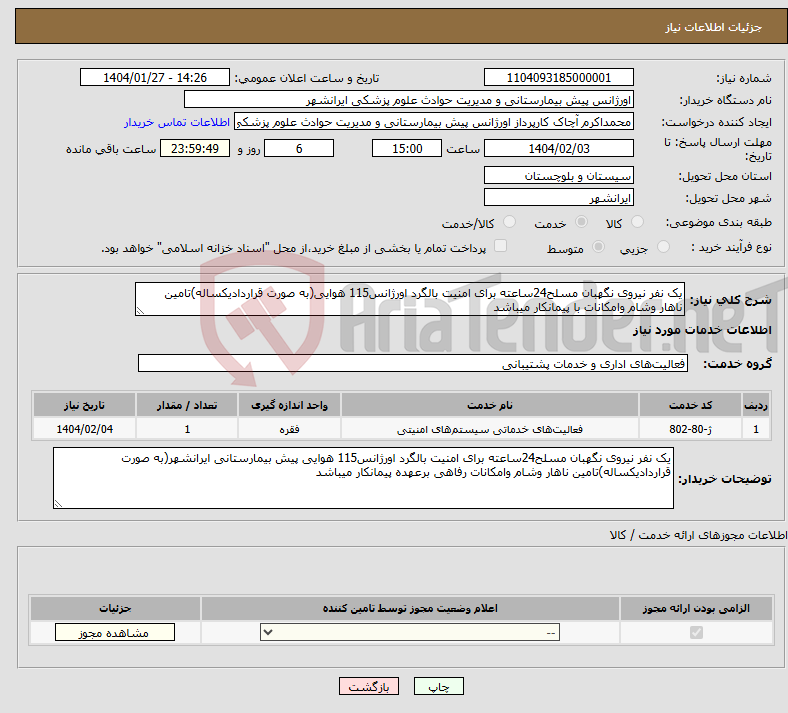Click the گروه خدمت field
This screenshot has width=788, height=713.
(413, 363)
